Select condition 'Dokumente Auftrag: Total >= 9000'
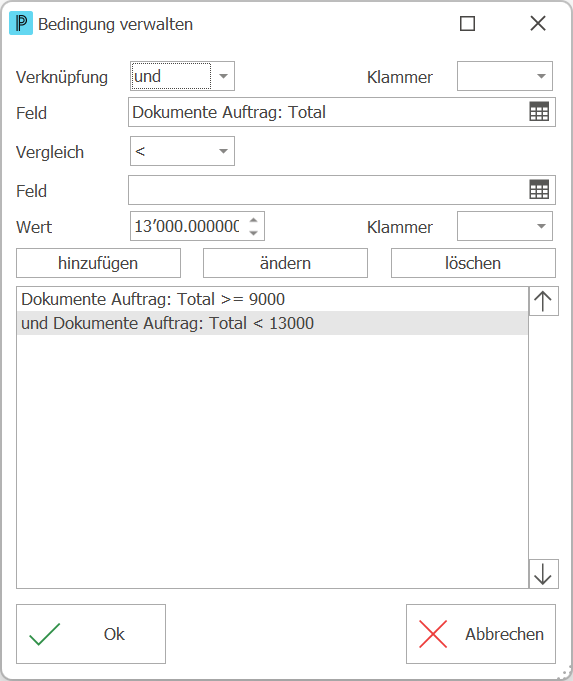573x681 pixels. 272,299
